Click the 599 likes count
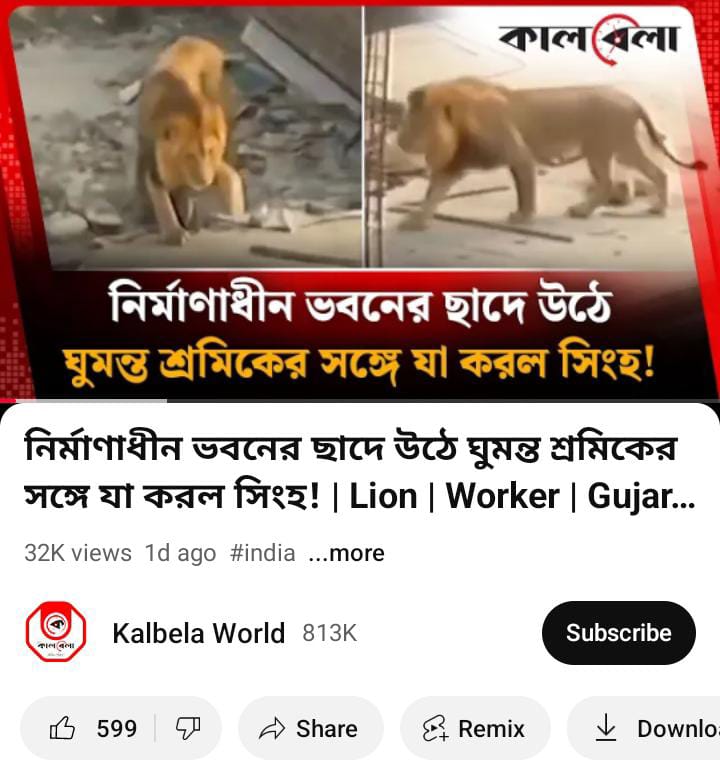 click(116, 729)
